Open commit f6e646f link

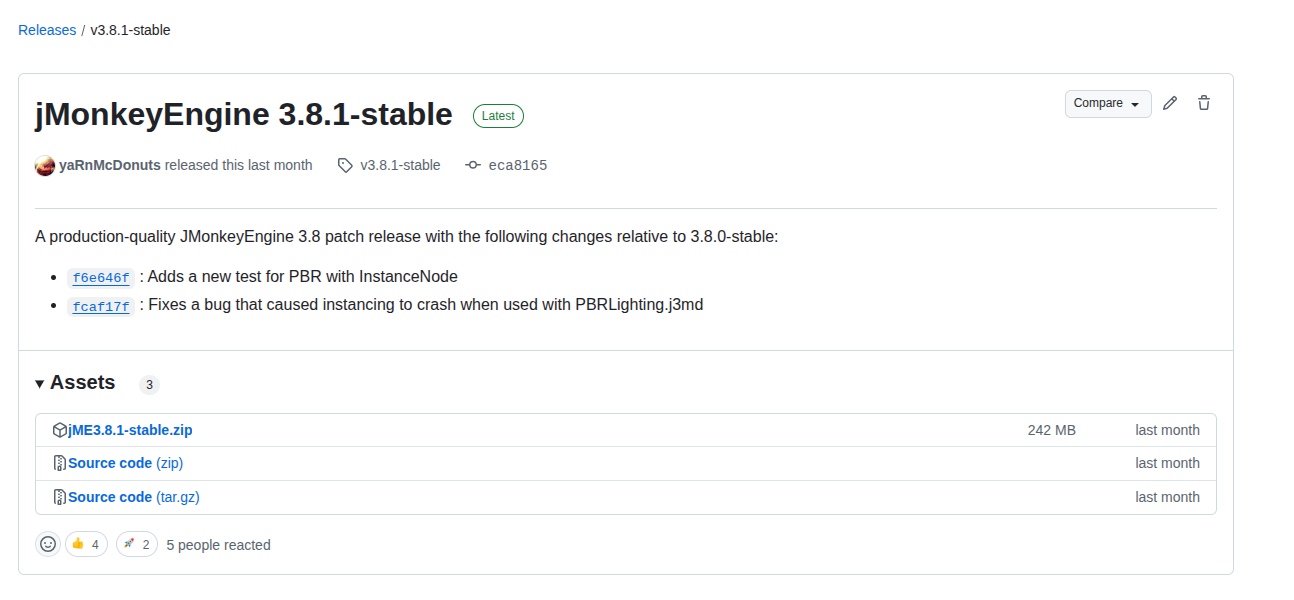[x=101, y=278]
